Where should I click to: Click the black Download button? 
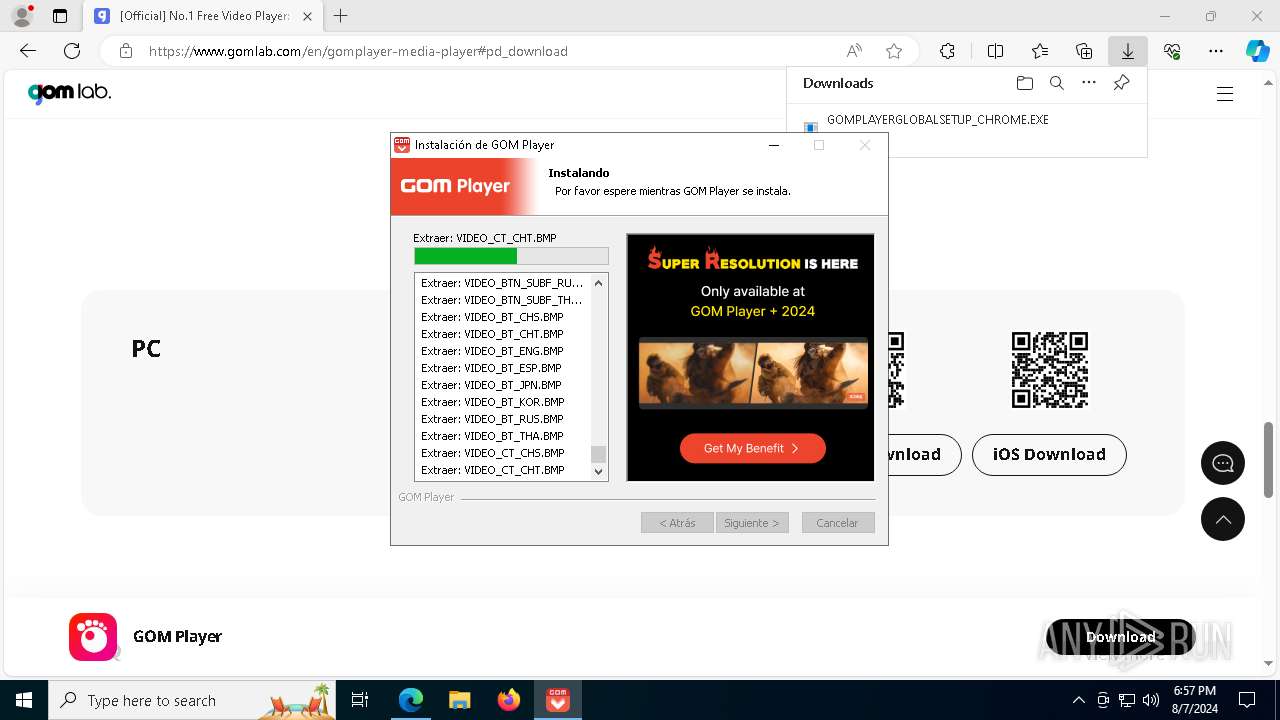(1120, 637)
